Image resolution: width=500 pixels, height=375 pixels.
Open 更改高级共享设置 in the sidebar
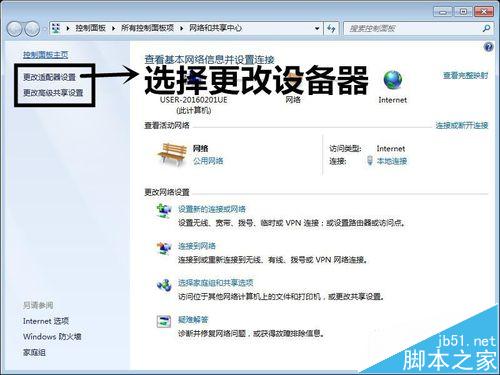click(x=53, y=93)
